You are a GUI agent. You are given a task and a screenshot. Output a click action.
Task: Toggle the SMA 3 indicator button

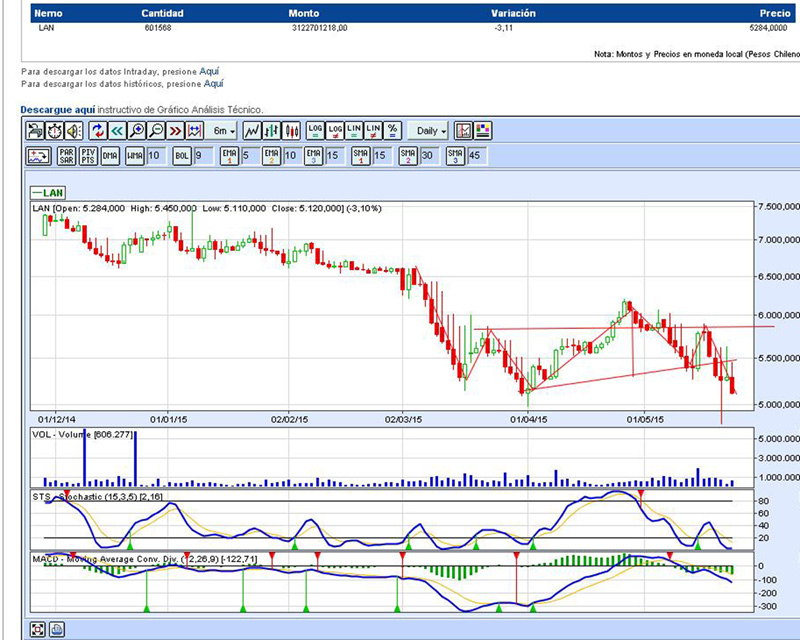click(456, 156)
